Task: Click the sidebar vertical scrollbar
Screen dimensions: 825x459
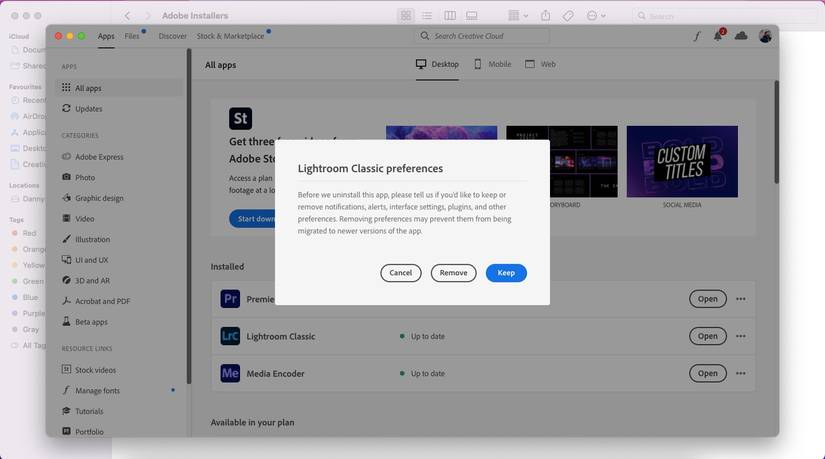Action: tap(189, 216)
